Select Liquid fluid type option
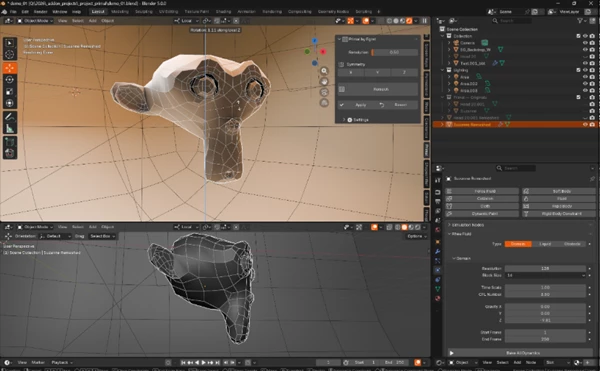 [x=545, y=244]
